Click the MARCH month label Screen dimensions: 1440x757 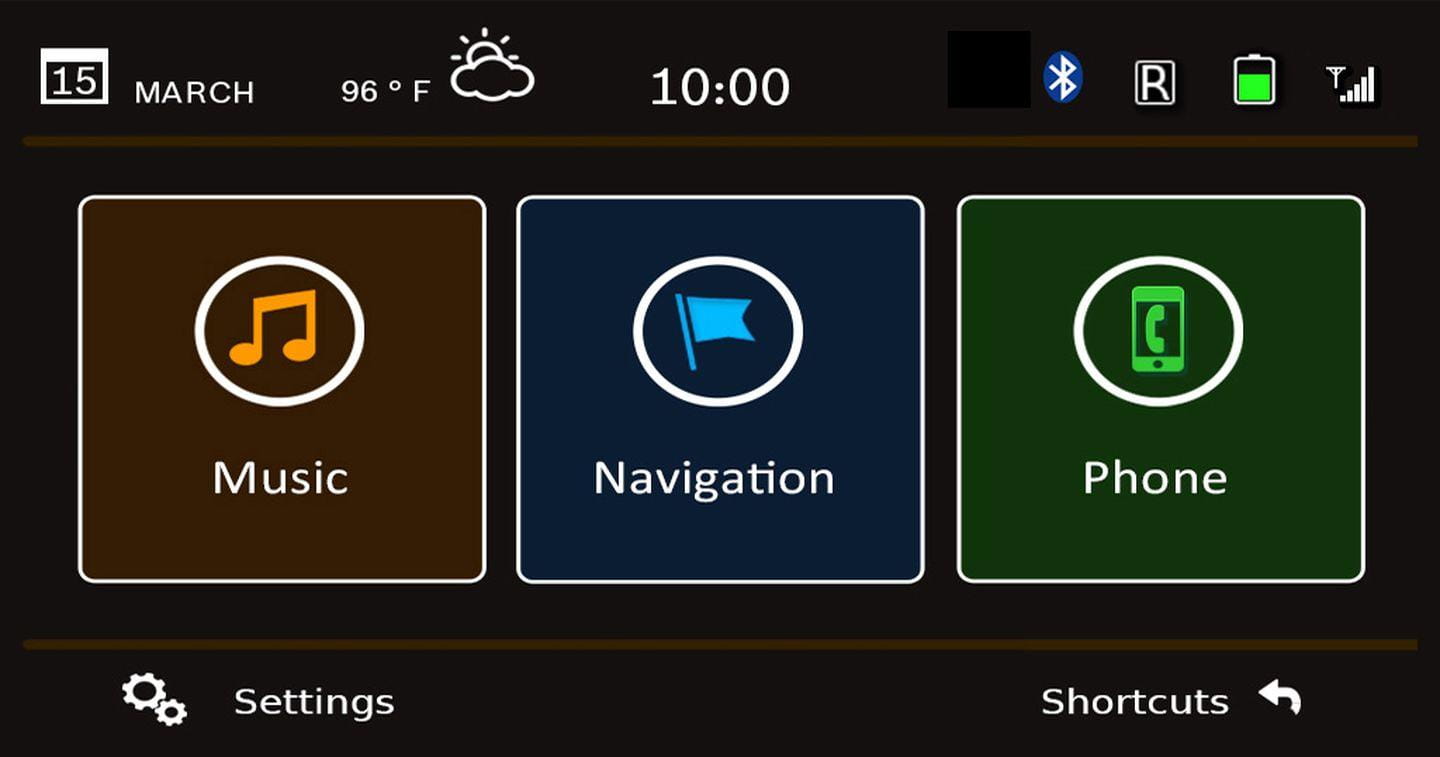pos(194,93)
